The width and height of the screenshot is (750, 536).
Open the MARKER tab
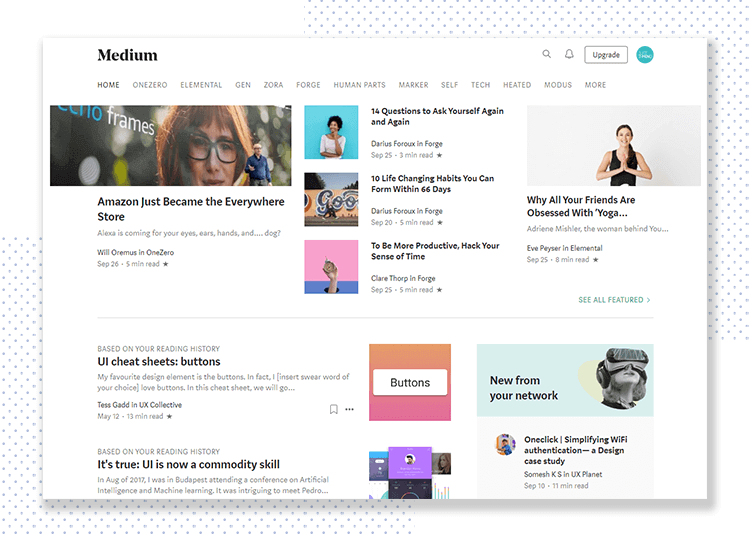[413, 85]
